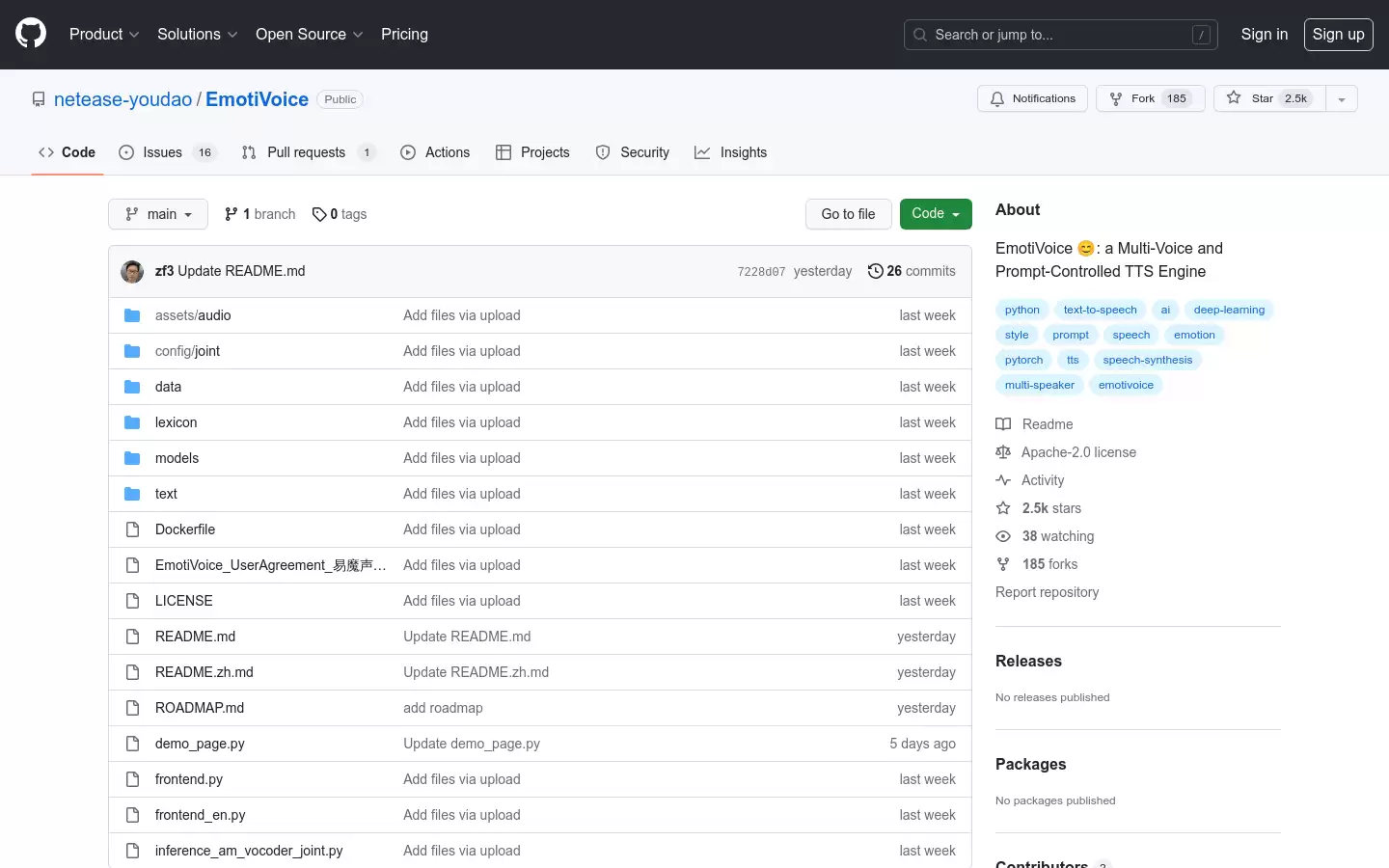Open the star lists dropdown arrow
1389x868 pixels.
coord(1341,98)
